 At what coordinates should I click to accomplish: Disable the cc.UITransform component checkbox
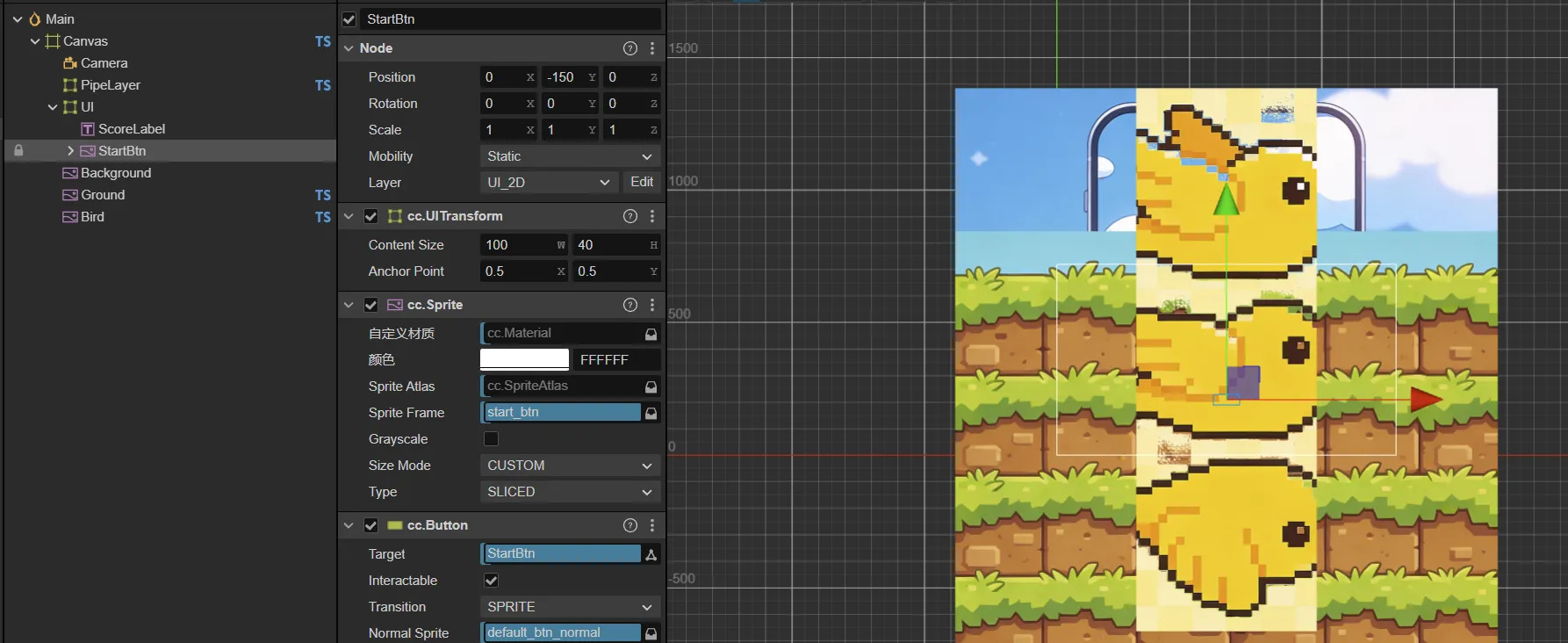pyautogui.click(x=371, y=216)
